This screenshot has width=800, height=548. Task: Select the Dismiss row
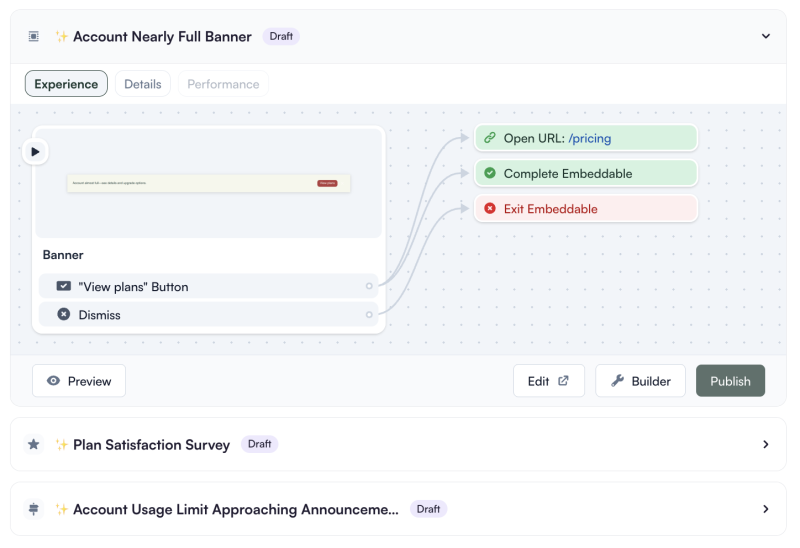point(209,314)
